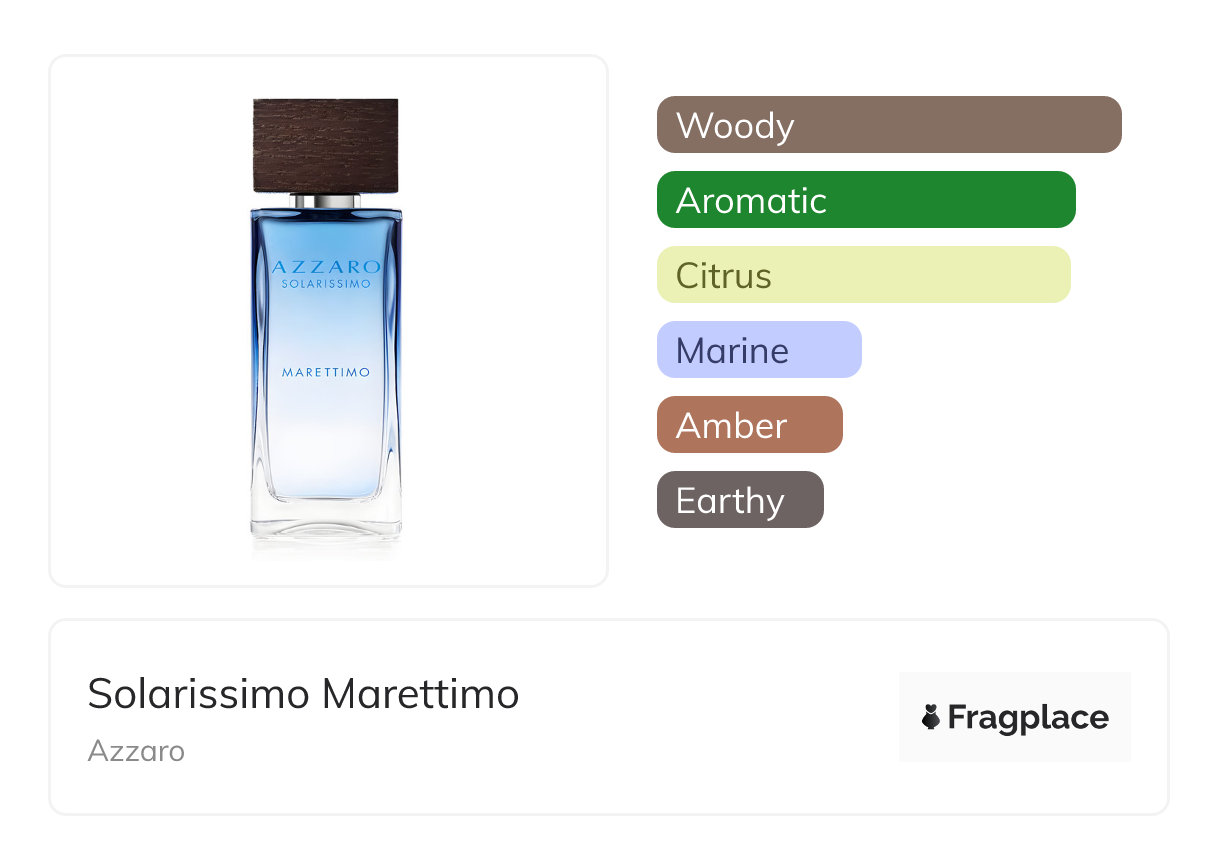Viewport: 1218px width, 864px height.
Task: Click SOLARISSIMO printed on the bottle
Action: [x=326, y=283]
